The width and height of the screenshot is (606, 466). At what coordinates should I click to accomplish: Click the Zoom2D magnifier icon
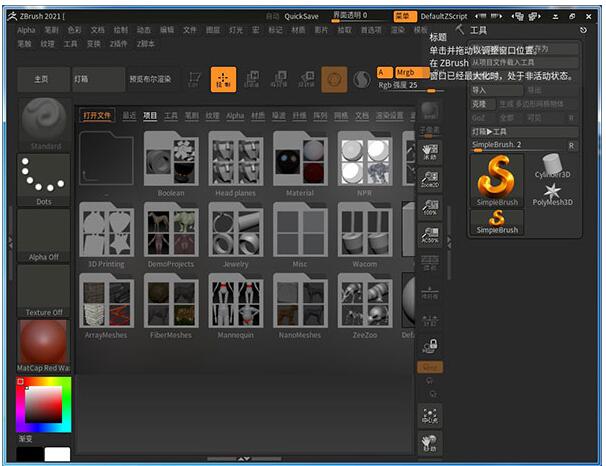pos(430,180)
